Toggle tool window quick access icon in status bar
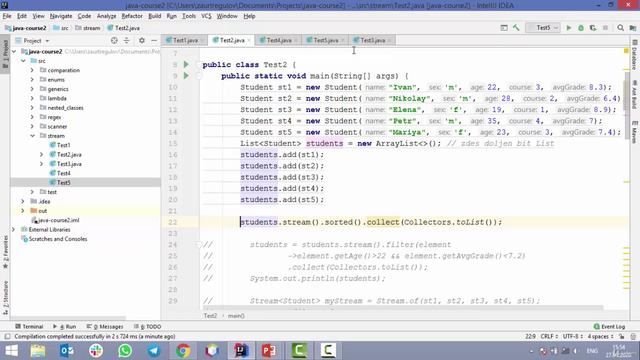Image resolution: width=640 pixels, height=360 pixels. click(x=7, y=336)
